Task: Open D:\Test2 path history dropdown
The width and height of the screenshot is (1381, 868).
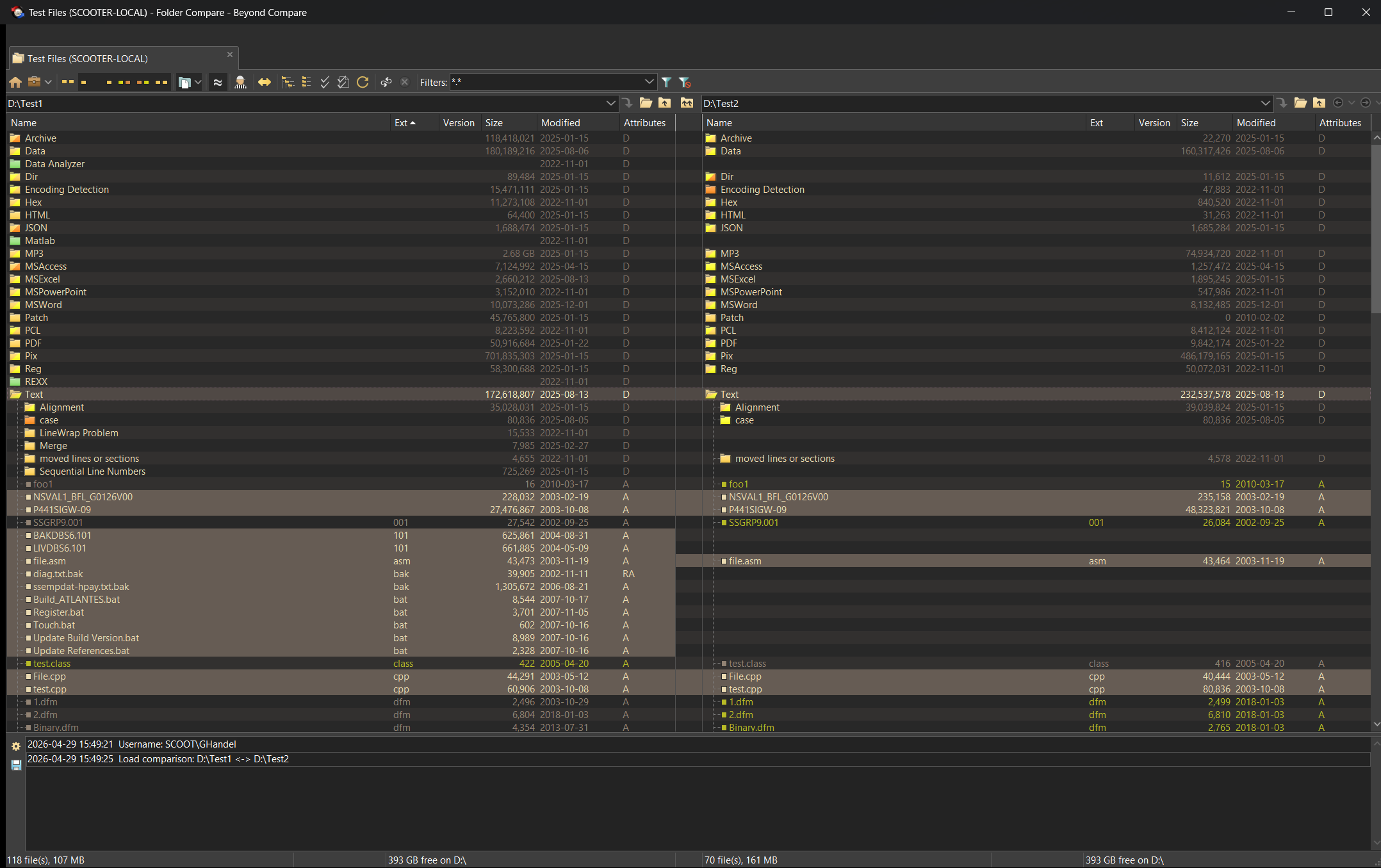Action: tap(1266, 103)
